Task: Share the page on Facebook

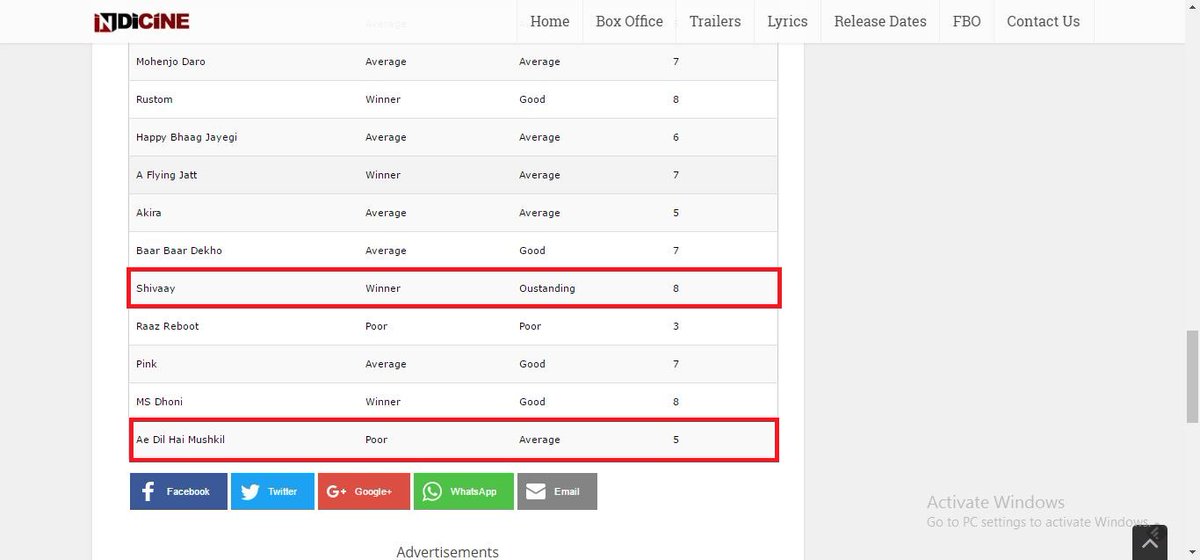Action: pyautogui.click(x=179, y=491)
